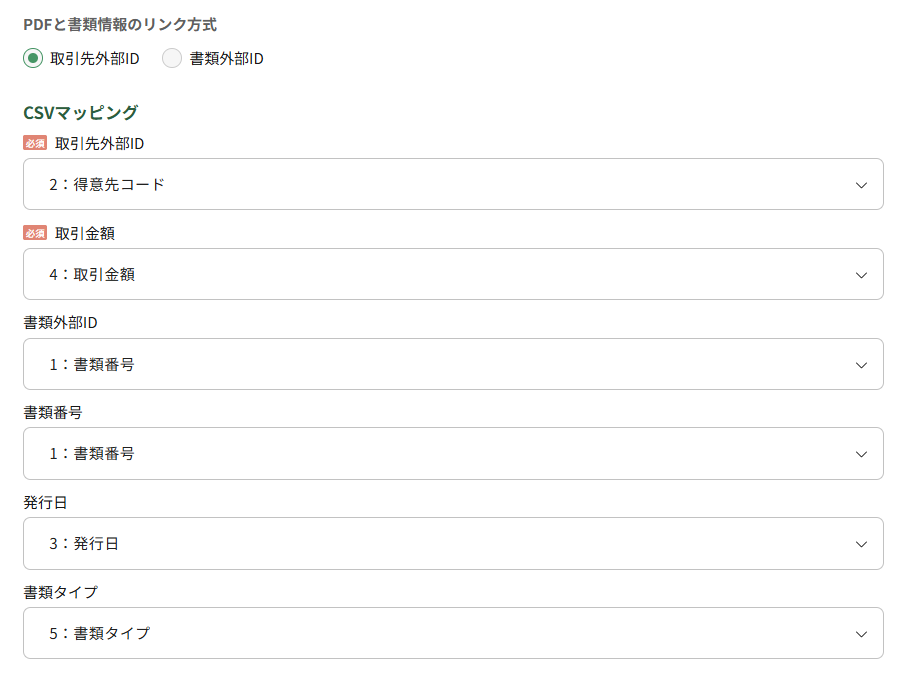Expand the dropdown showing 3：発行日
The height and width of the screenshot is (684, 906).
pos(452,544)
